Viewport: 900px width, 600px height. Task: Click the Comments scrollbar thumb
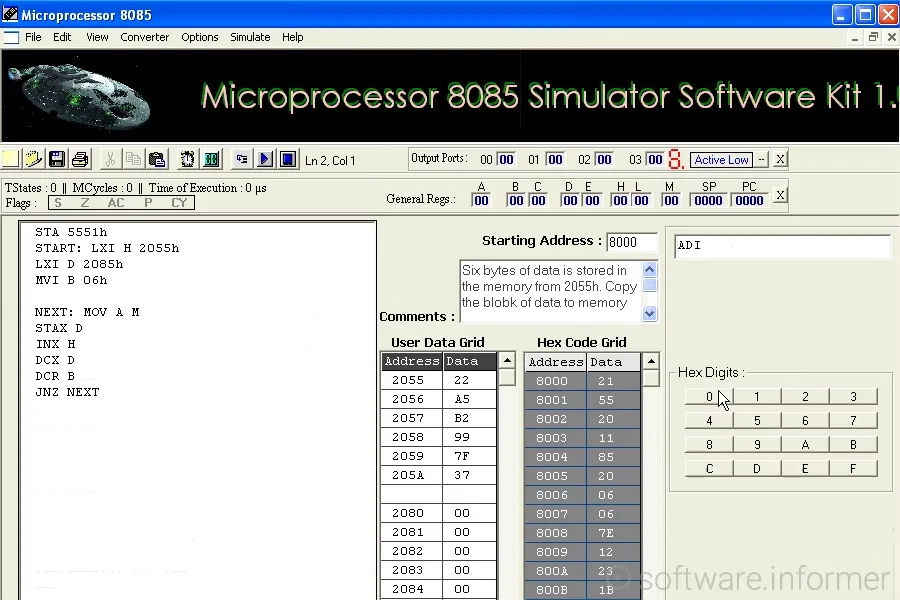tap(650, 285)
